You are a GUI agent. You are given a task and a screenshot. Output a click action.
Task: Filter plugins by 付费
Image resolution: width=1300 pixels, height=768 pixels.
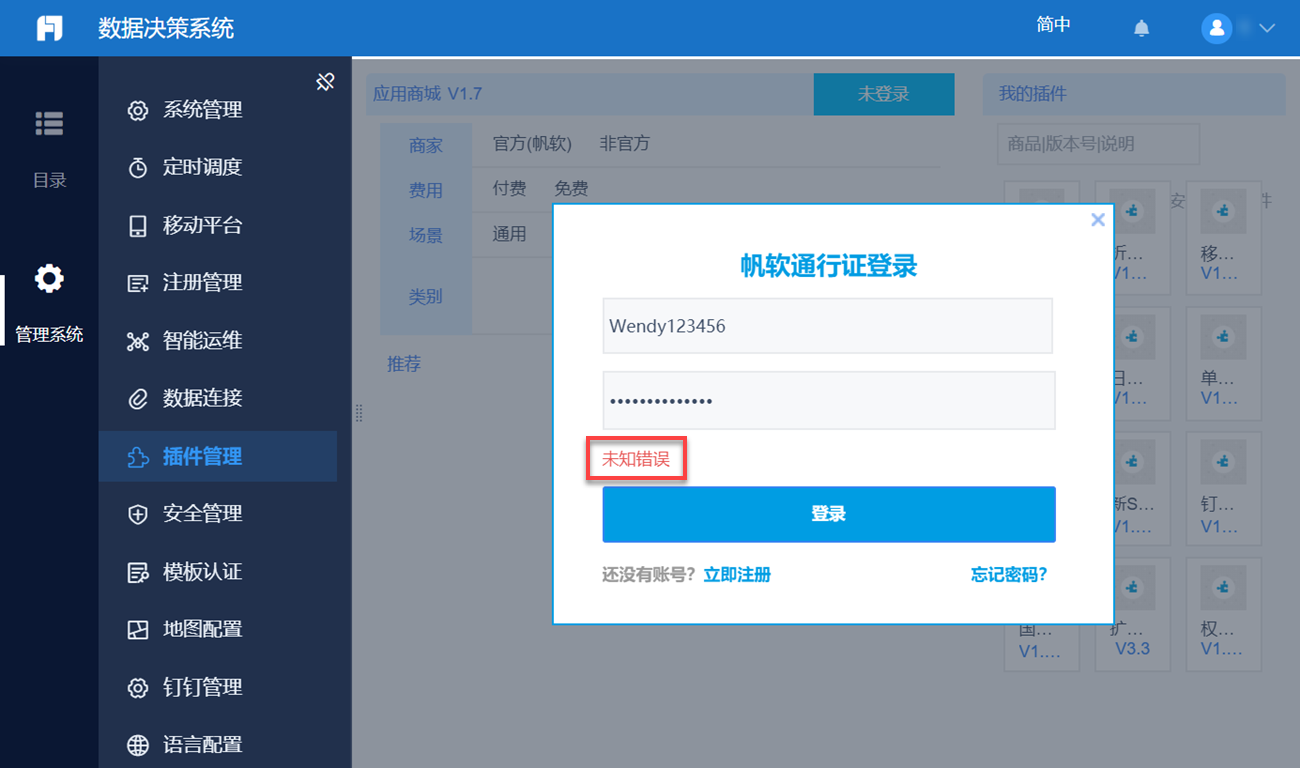pos(509,189)
